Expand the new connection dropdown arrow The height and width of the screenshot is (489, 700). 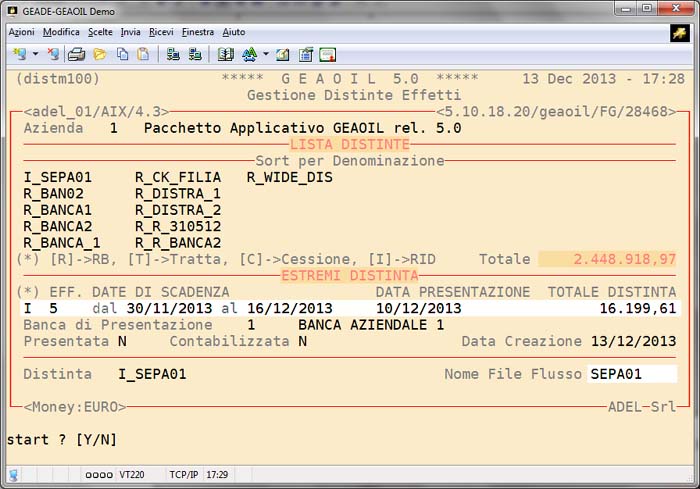(x=35, y=54)
